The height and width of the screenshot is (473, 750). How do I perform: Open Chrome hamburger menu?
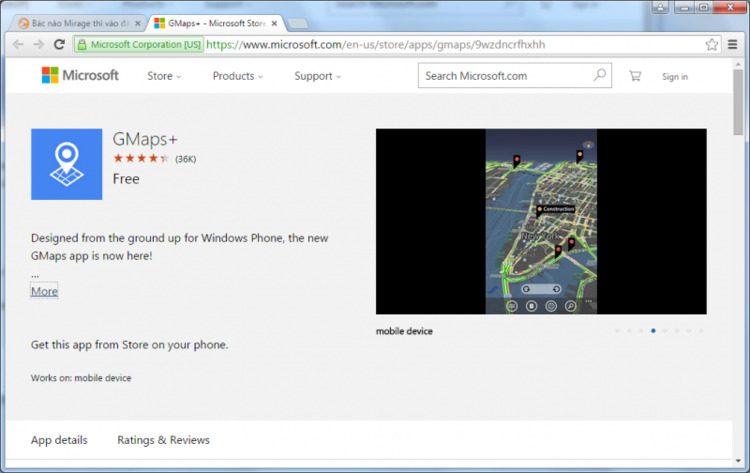(732, 44)
